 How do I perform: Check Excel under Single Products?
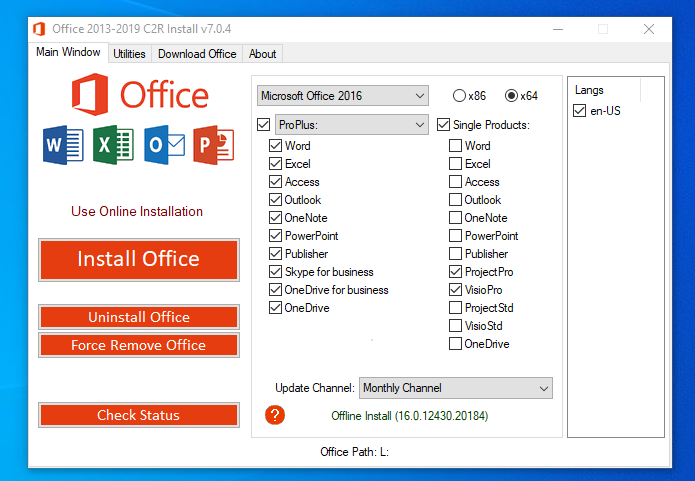[x=455, y=164]
